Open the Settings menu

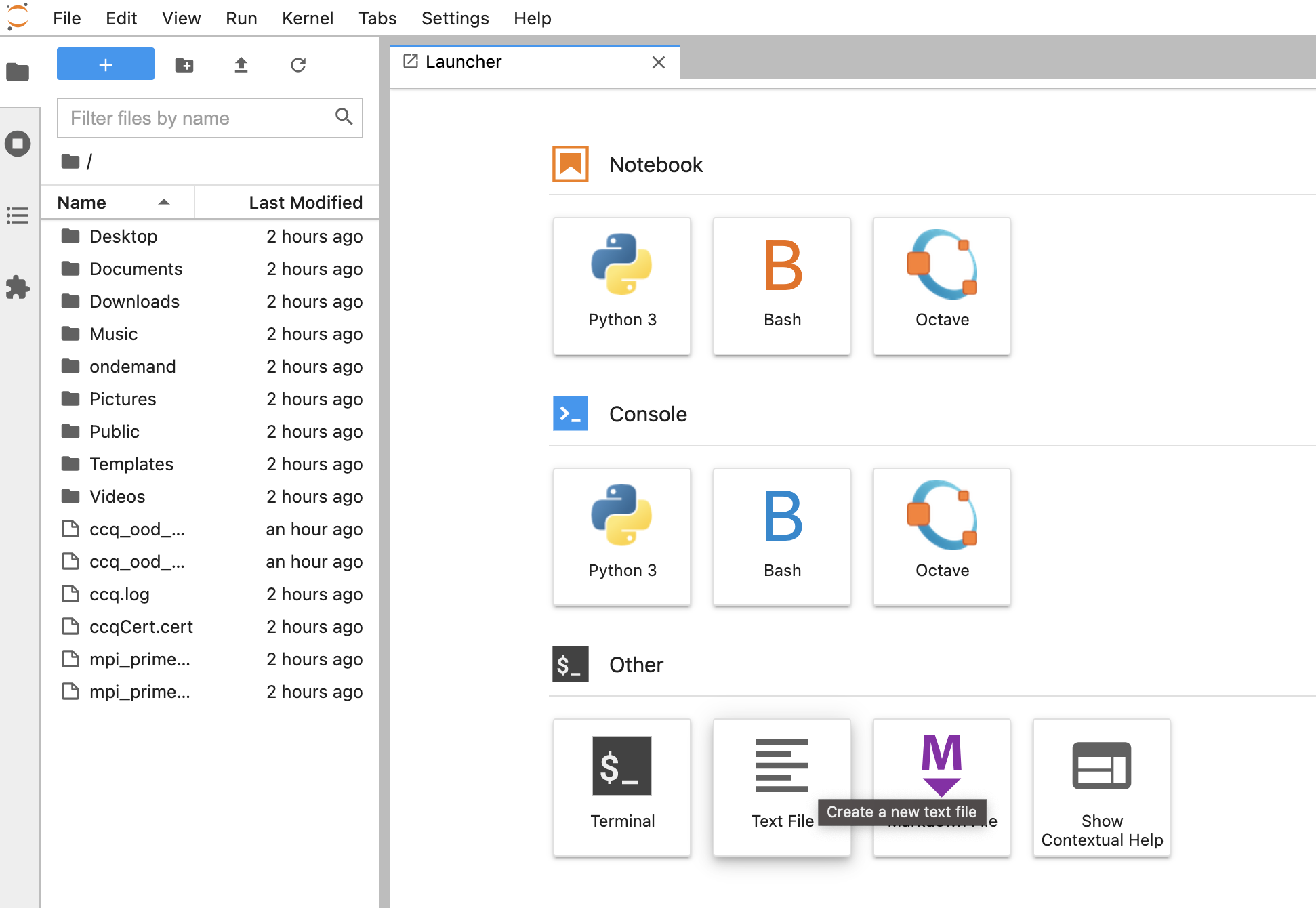pos(455,18)
